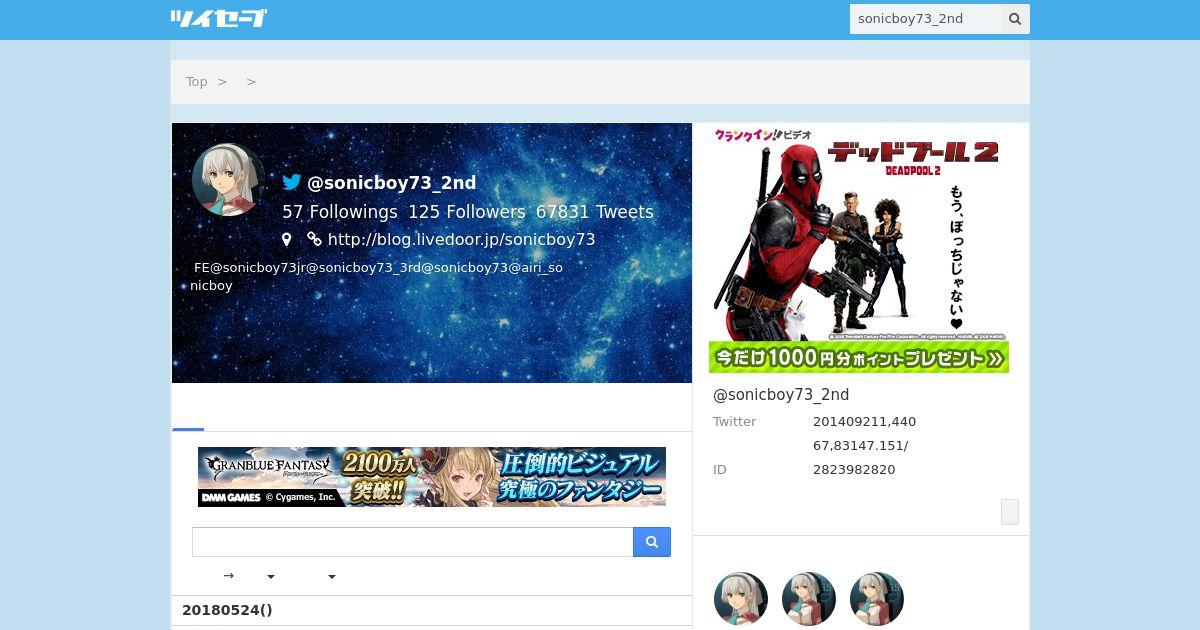Open the second dropdown caret below search
Image resolution: width=1200 pixels, height=630 pixels.
pos(332,577)
